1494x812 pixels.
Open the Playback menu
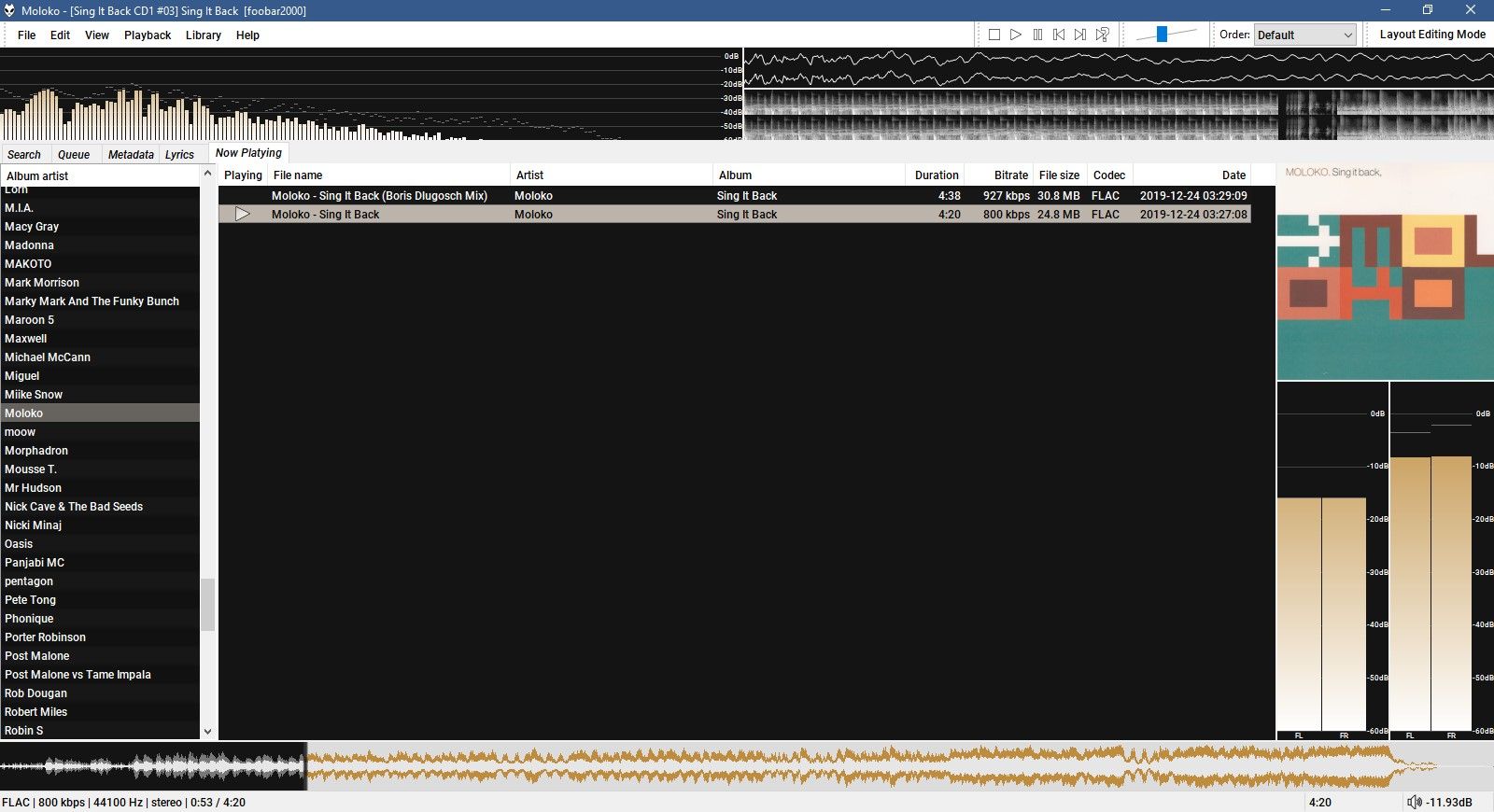coord(148,35)
